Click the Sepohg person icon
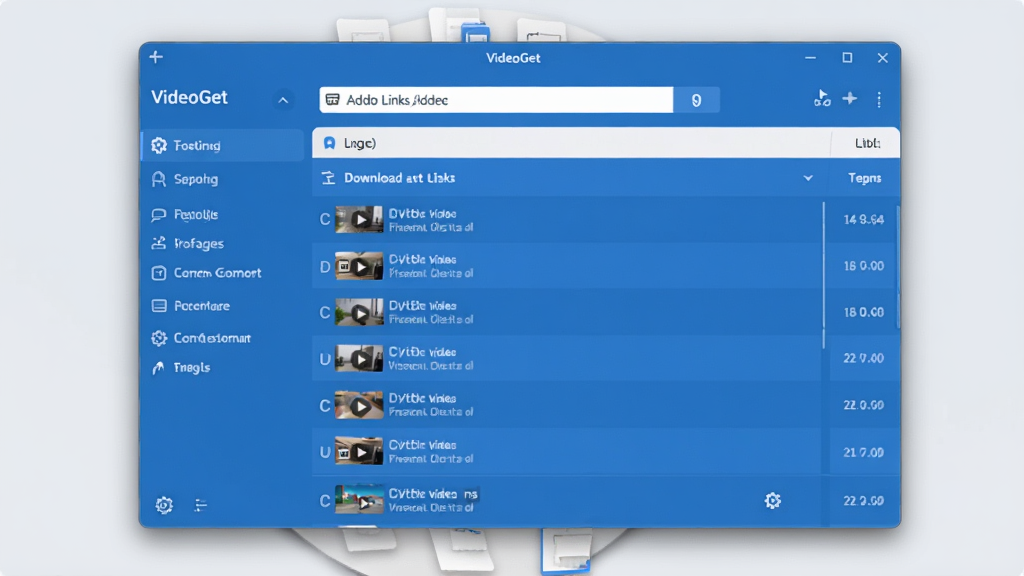 click(x=159, y=179)
